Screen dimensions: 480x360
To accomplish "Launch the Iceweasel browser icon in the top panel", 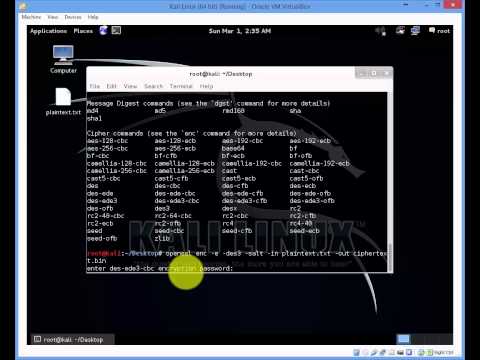I will (103, 31).
